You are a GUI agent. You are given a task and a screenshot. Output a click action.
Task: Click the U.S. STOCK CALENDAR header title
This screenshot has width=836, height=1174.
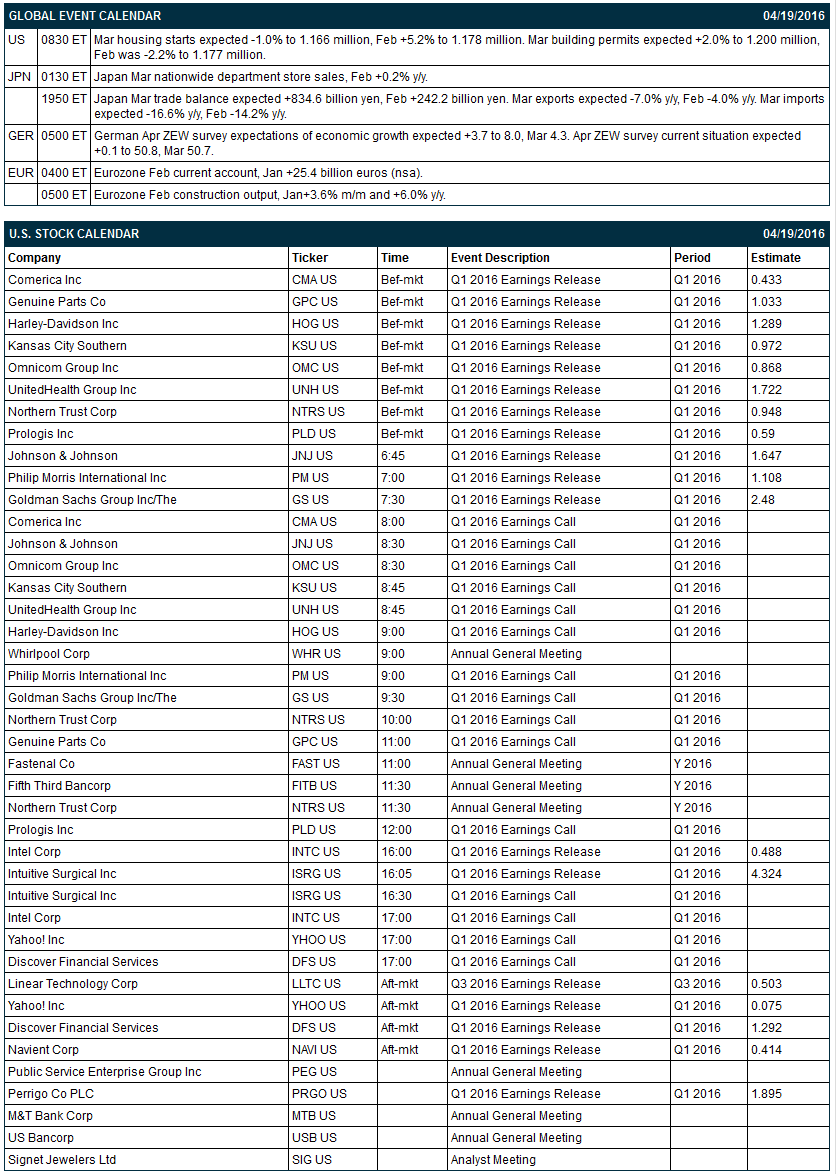[73, 234]
